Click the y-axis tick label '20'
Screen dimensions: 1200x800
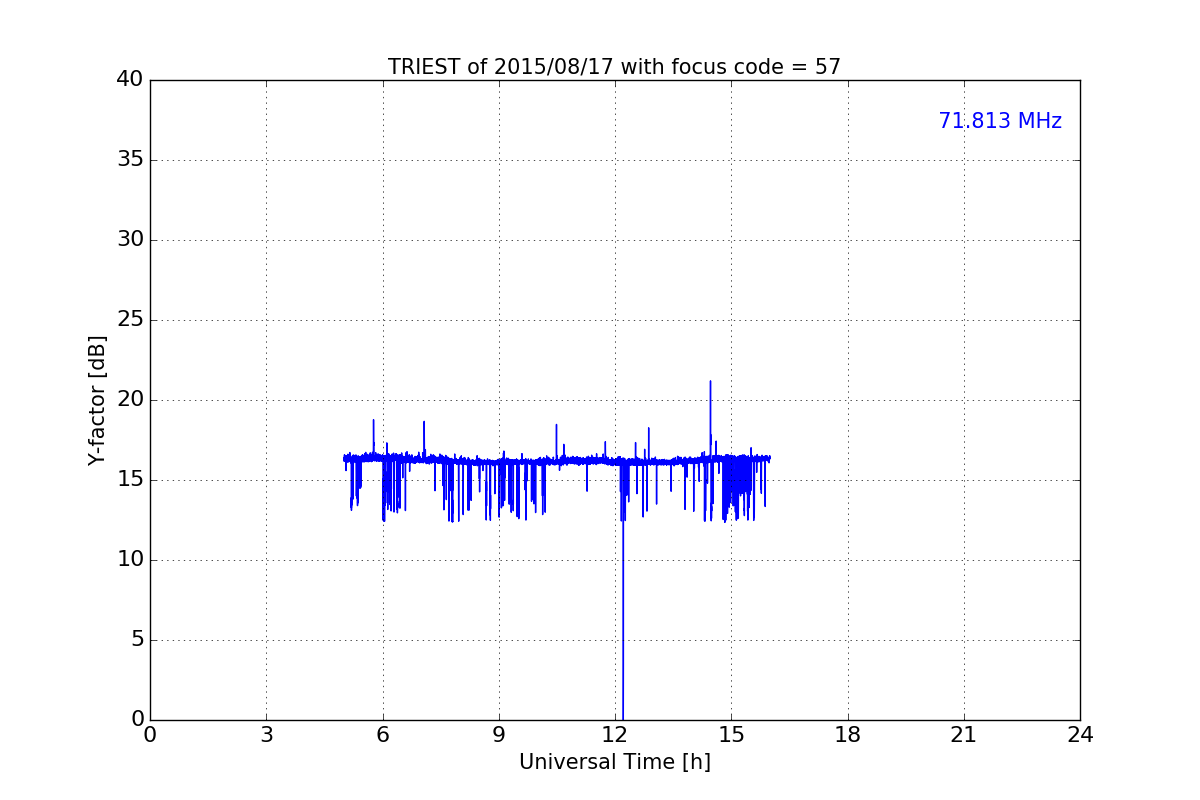coord(130,400)
